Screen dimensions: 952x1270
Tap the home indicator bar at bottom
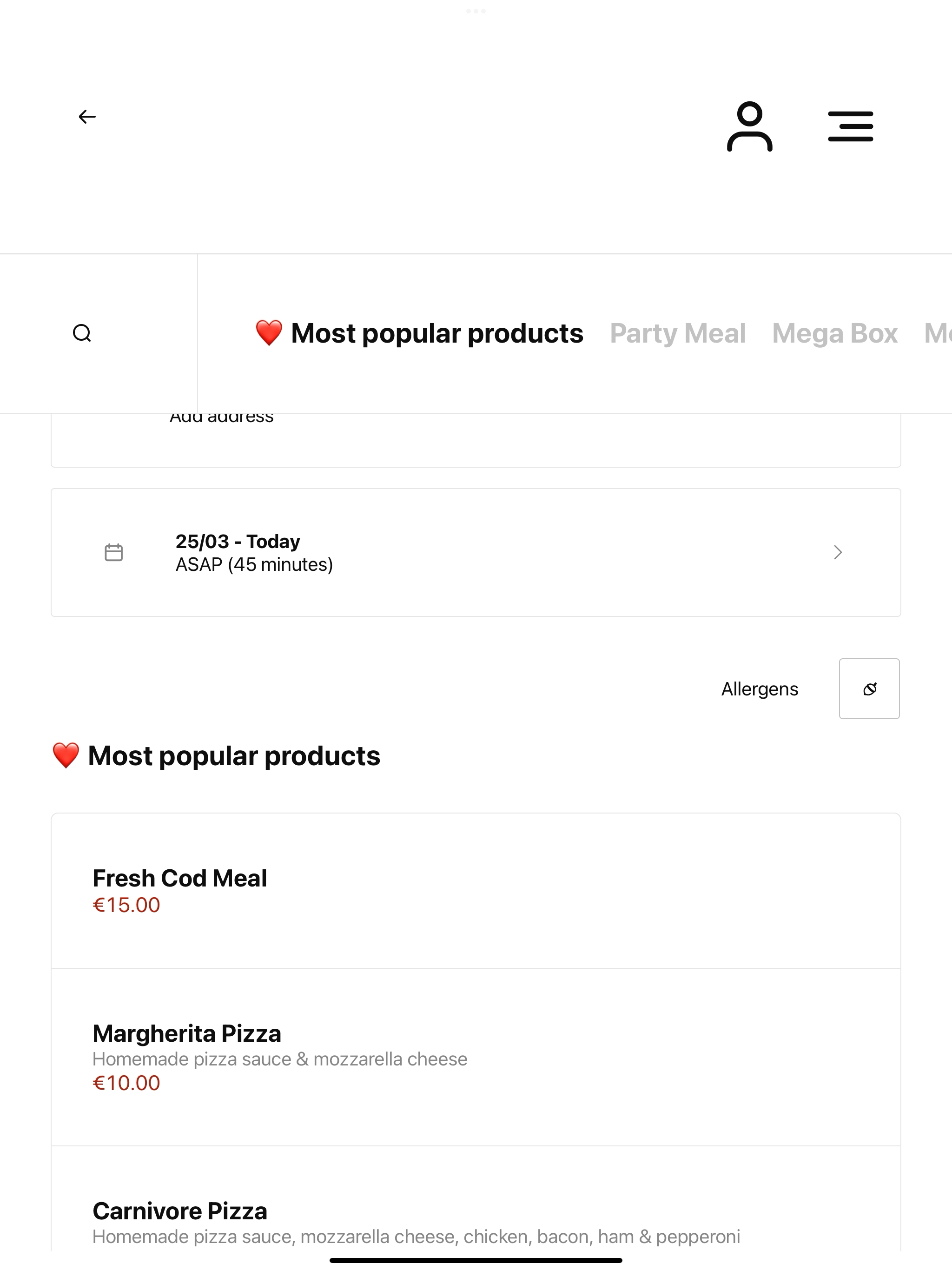point(476,1260)
